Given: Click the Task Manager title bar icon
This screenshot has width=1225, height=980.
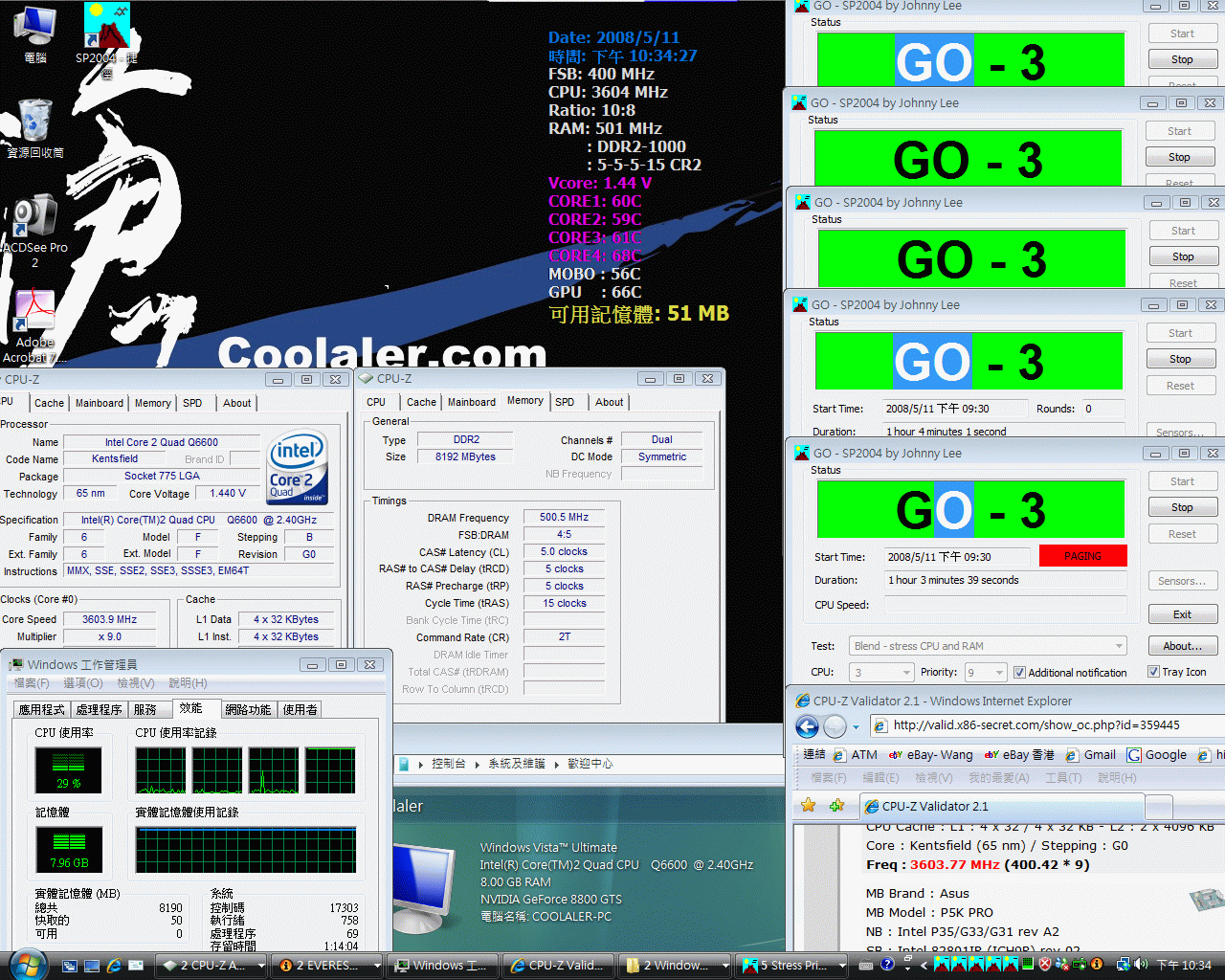Looking at the screenshot, I should pos(16,664).
